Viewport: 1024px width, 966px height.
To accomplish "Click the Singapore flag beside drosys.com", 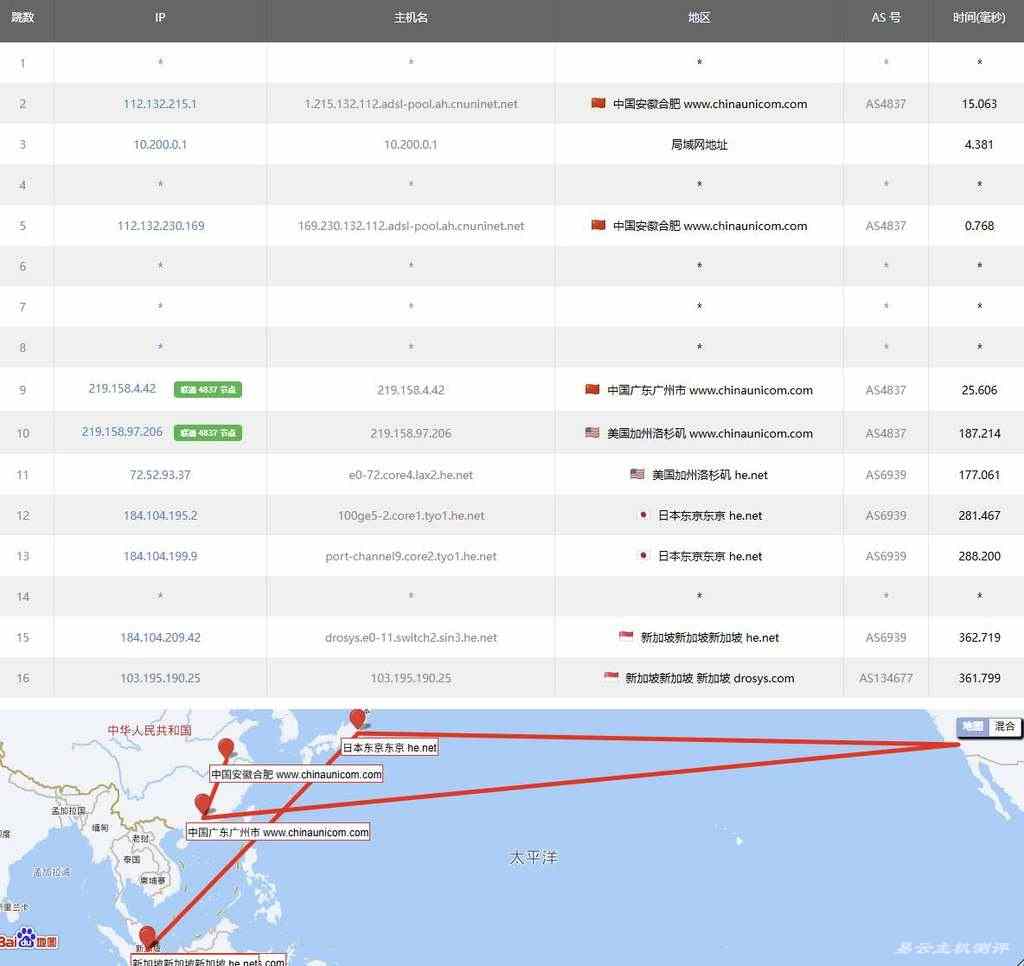I will tap(611, 677).
